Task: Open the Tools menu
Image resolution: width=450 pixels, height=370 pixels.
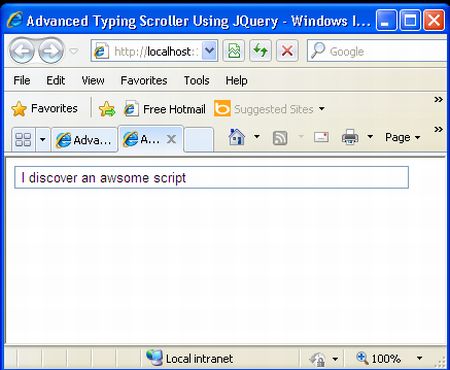Action: point(197,80)
